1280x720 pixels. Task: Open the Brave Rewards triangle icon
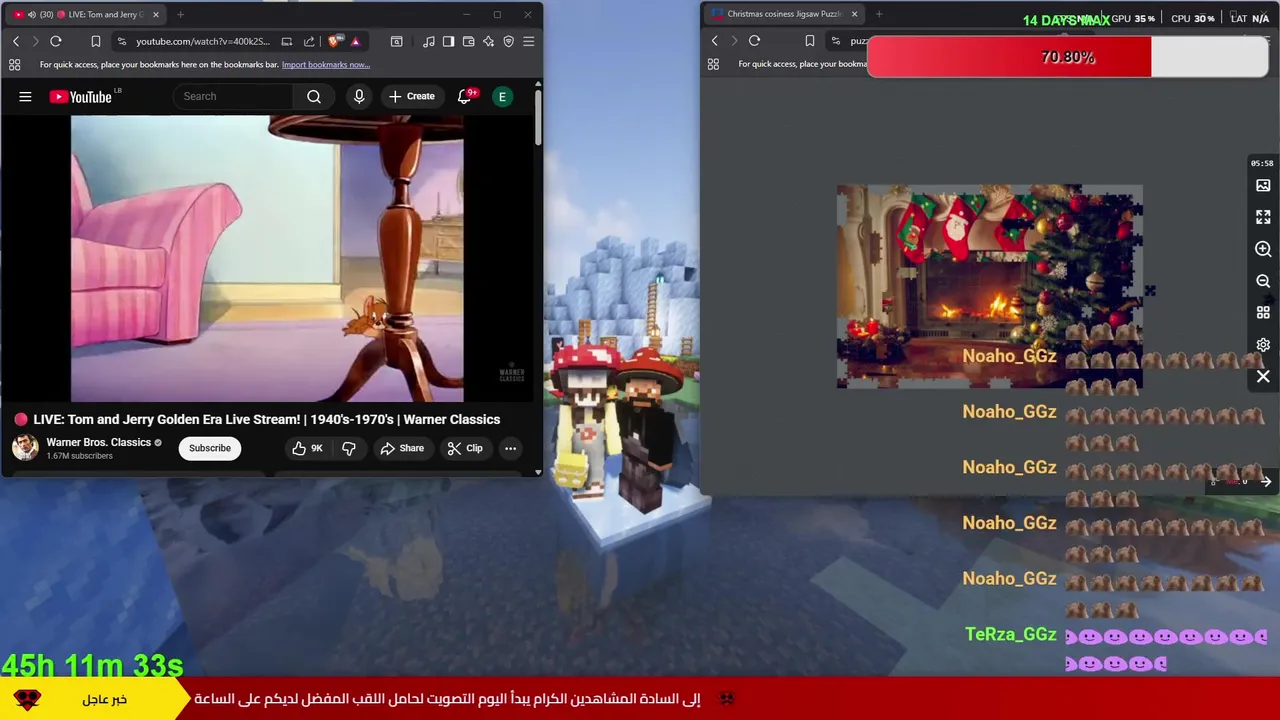(355, 41)
